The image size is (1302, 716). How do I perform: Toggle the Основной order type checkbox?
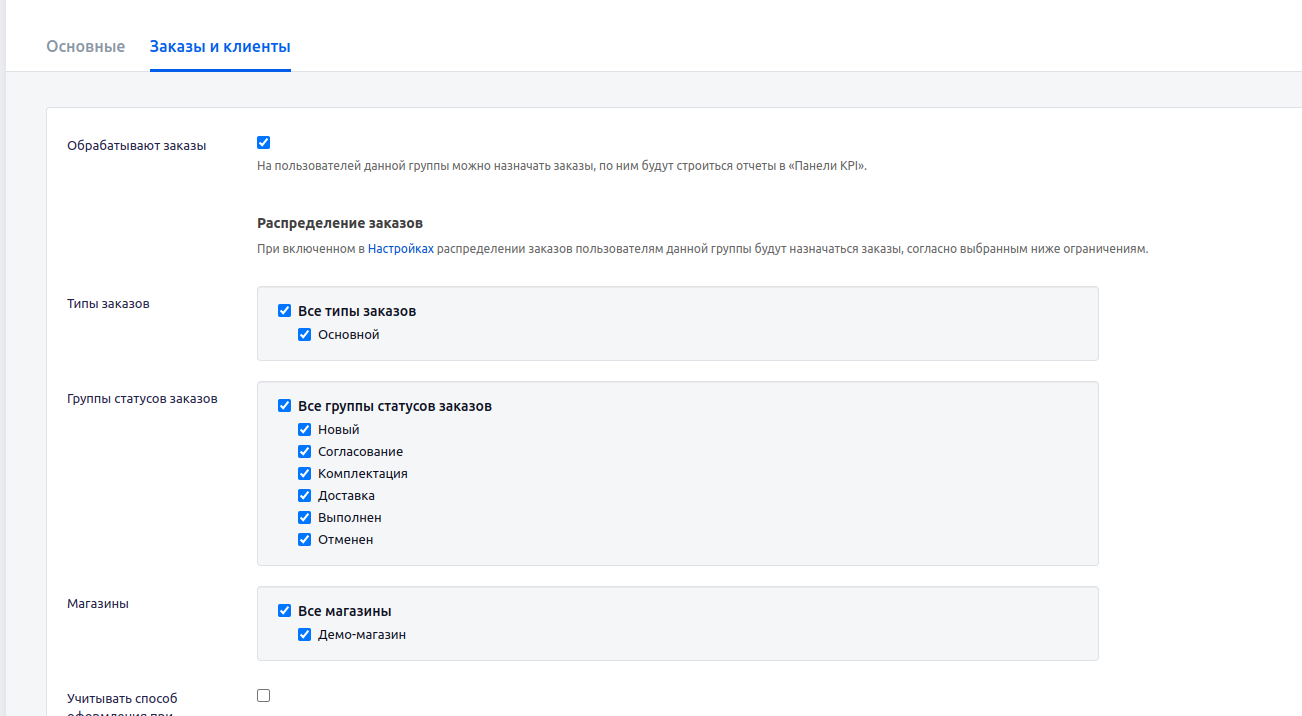click(305, 335)
